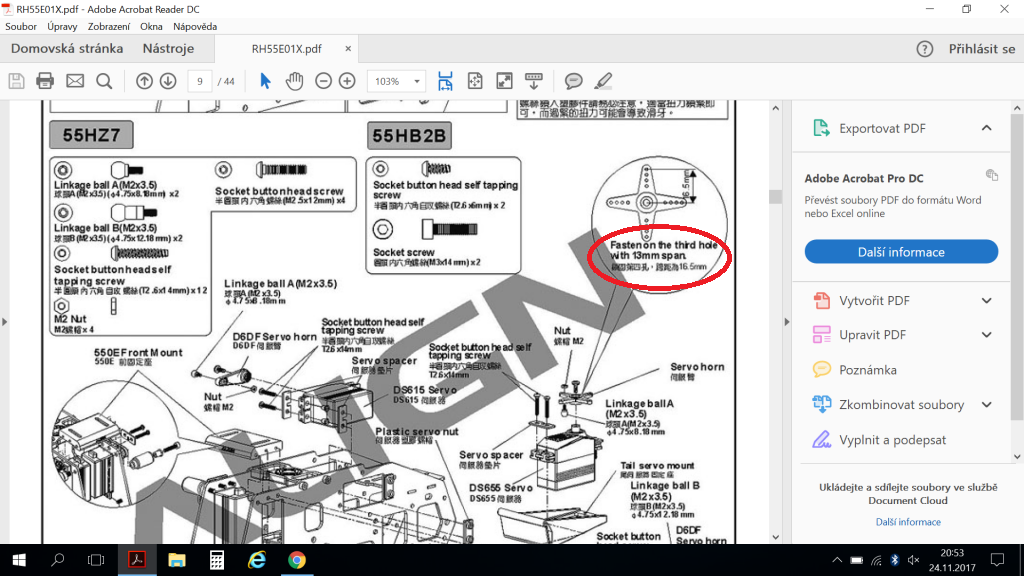Click the print icon in toolbar
The width and height of the screenshot is (1024, 576).
(x=45, y=81)
